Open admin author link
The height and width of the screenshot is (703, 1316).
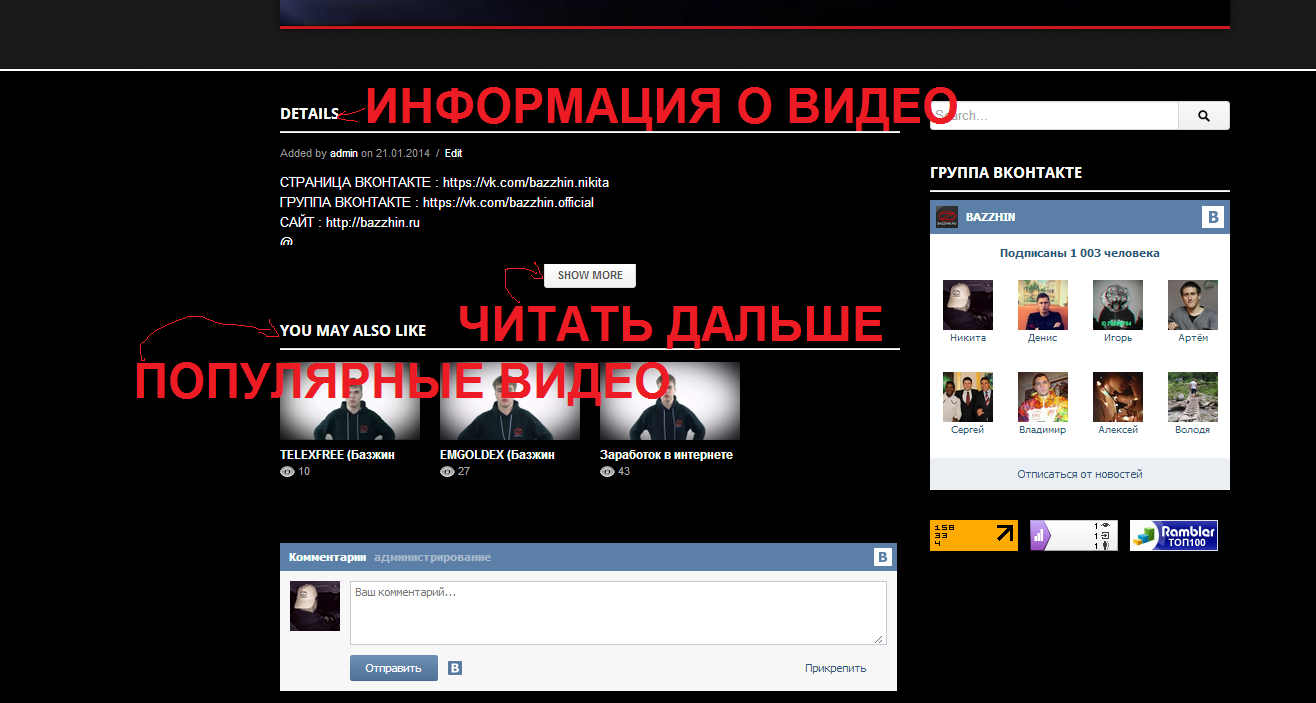click(x=344, y=153)
